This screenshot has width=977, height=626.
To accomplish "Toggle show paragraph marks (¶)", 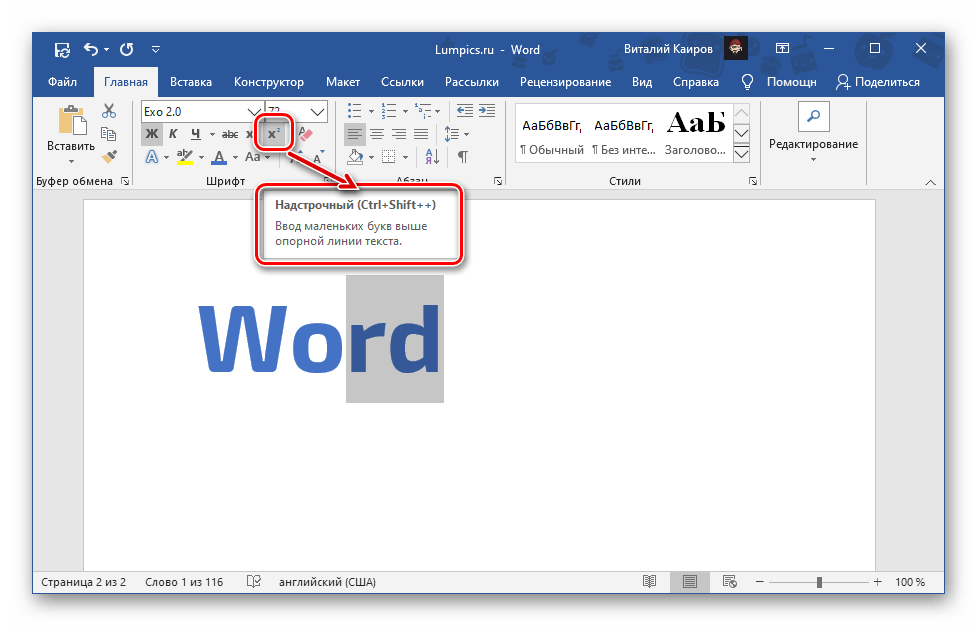I will 463,157.
